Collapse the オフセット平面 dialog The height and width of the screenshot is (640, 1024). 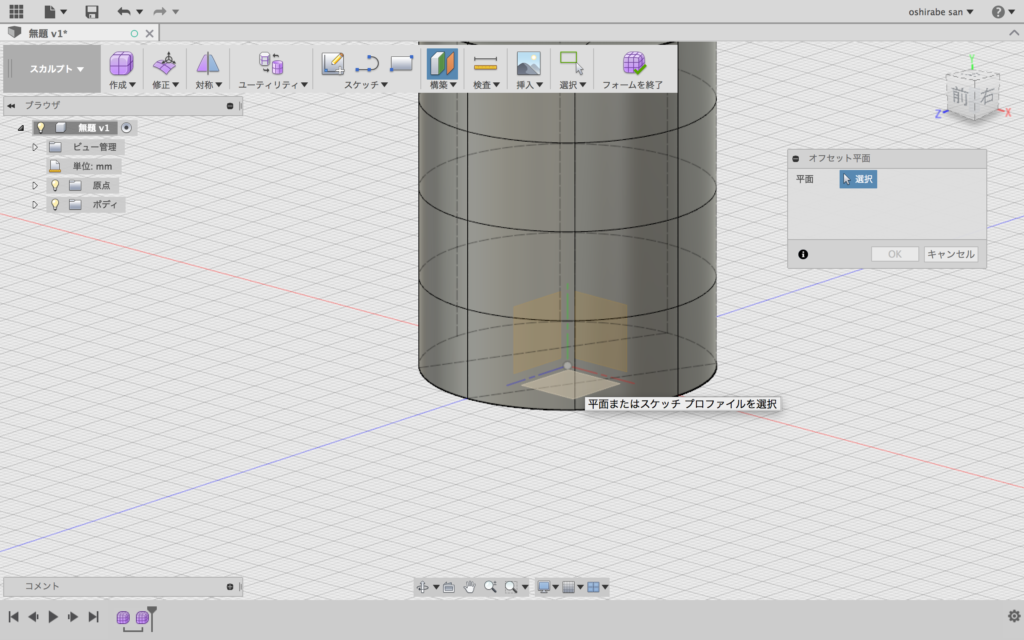point(795,159)
